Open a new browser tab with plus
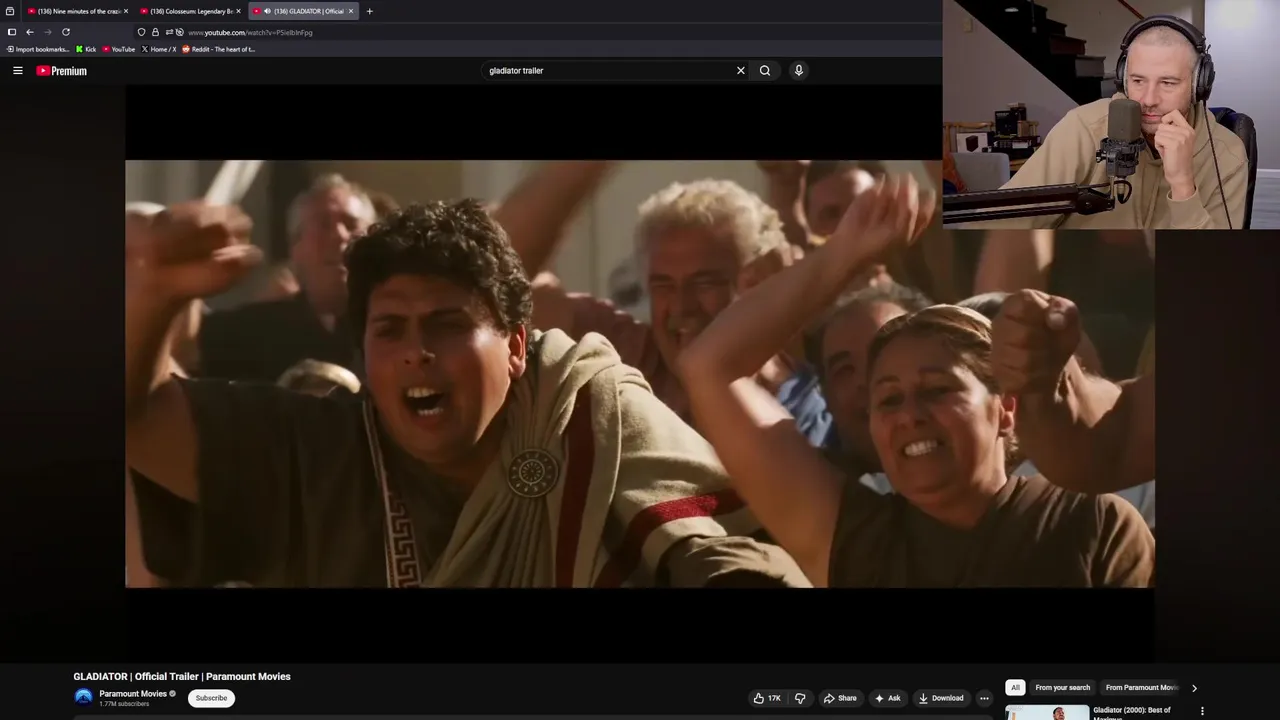 click(369, 11)
